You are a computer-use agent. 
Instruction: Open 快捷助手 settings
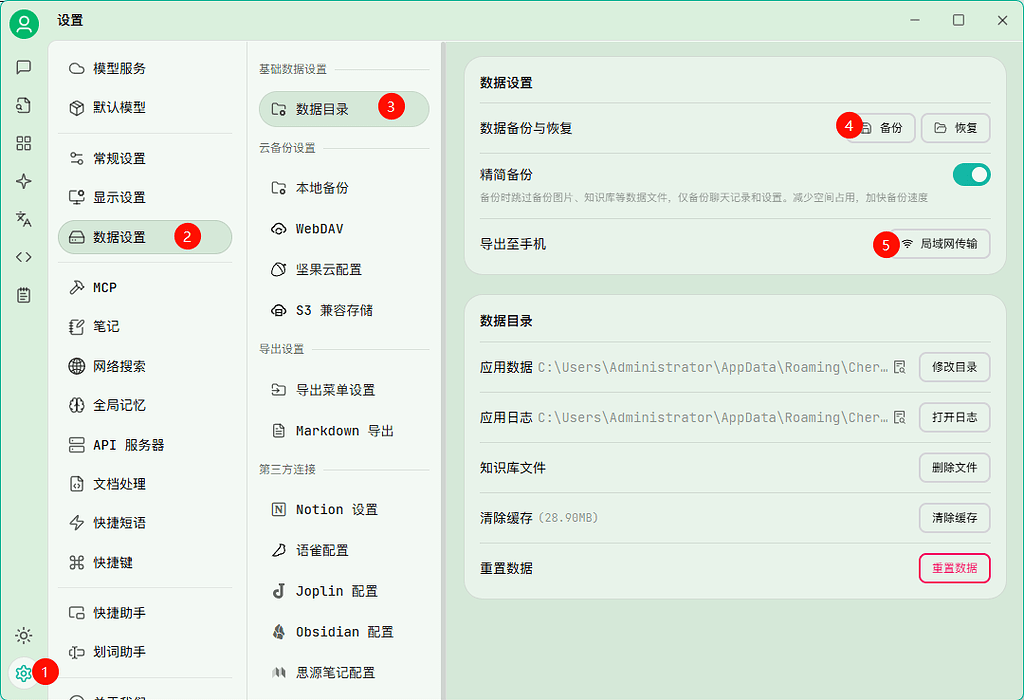click(145, 613)
